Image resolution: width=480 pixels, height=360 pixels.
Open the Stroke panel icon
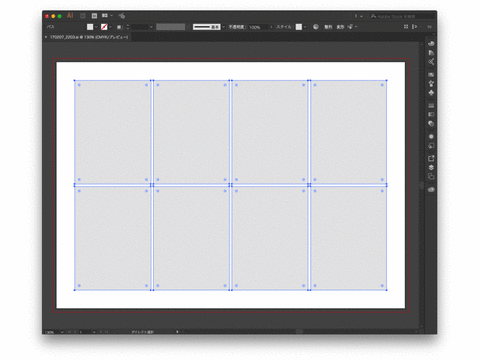(431, 105)
